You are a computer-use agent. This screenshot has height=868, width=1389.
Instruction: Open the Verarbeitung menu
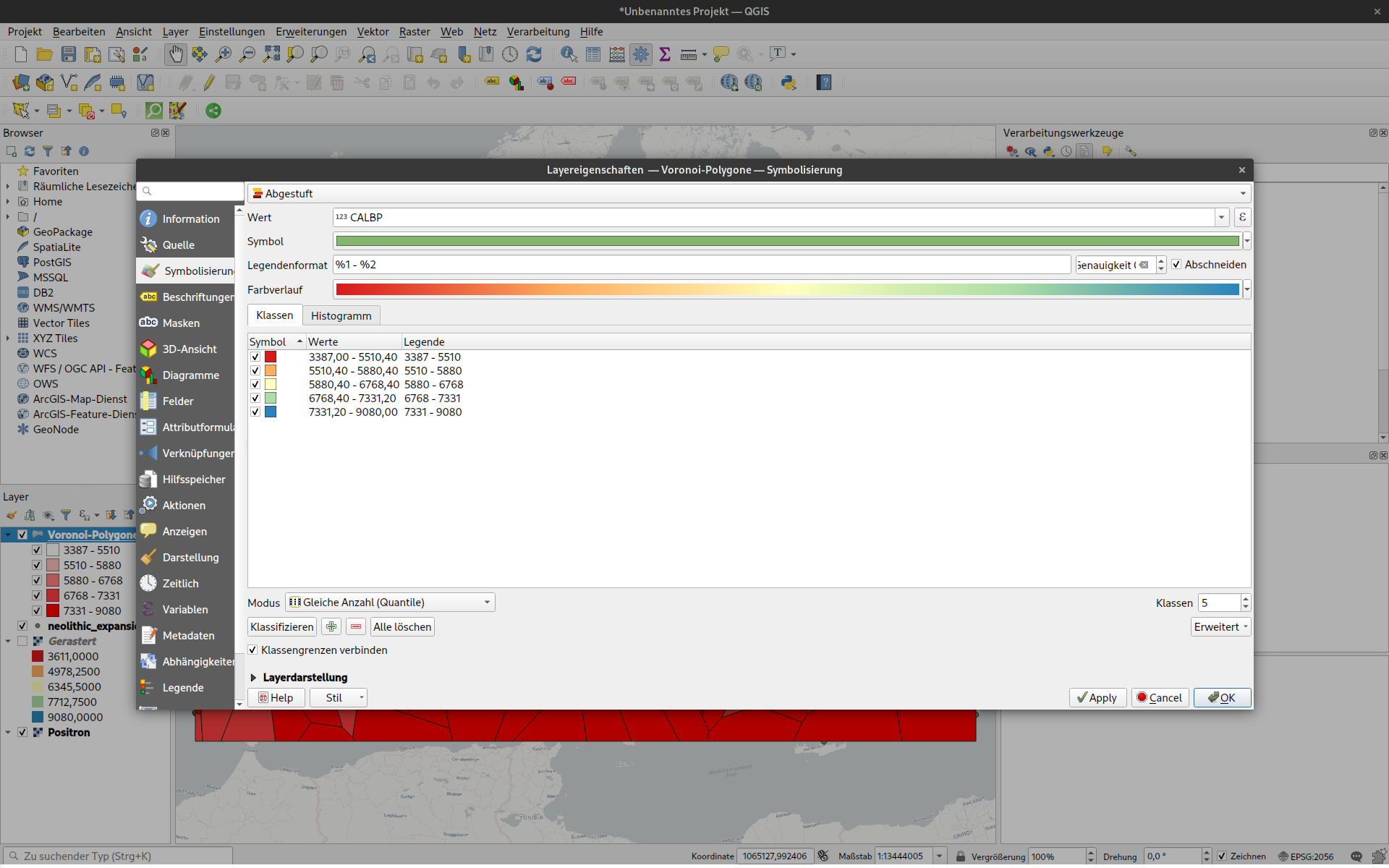coord(538,32)
